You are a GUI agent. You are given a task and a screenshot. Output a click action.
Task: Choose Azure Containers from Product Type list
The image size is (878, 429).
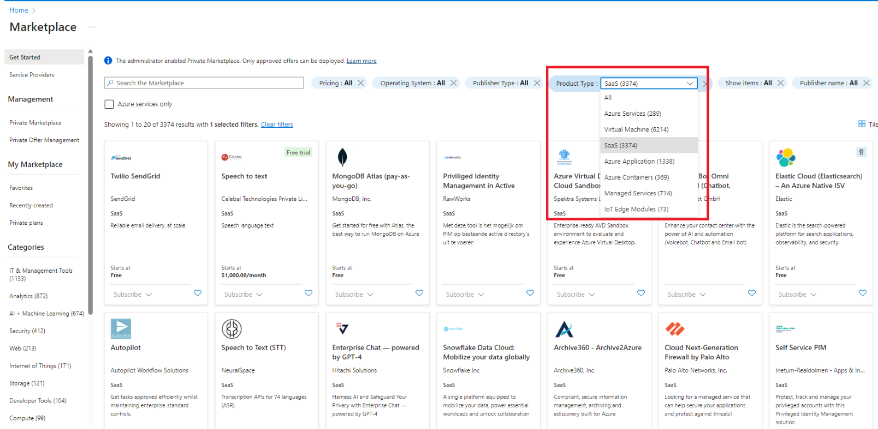coord(637,177)
